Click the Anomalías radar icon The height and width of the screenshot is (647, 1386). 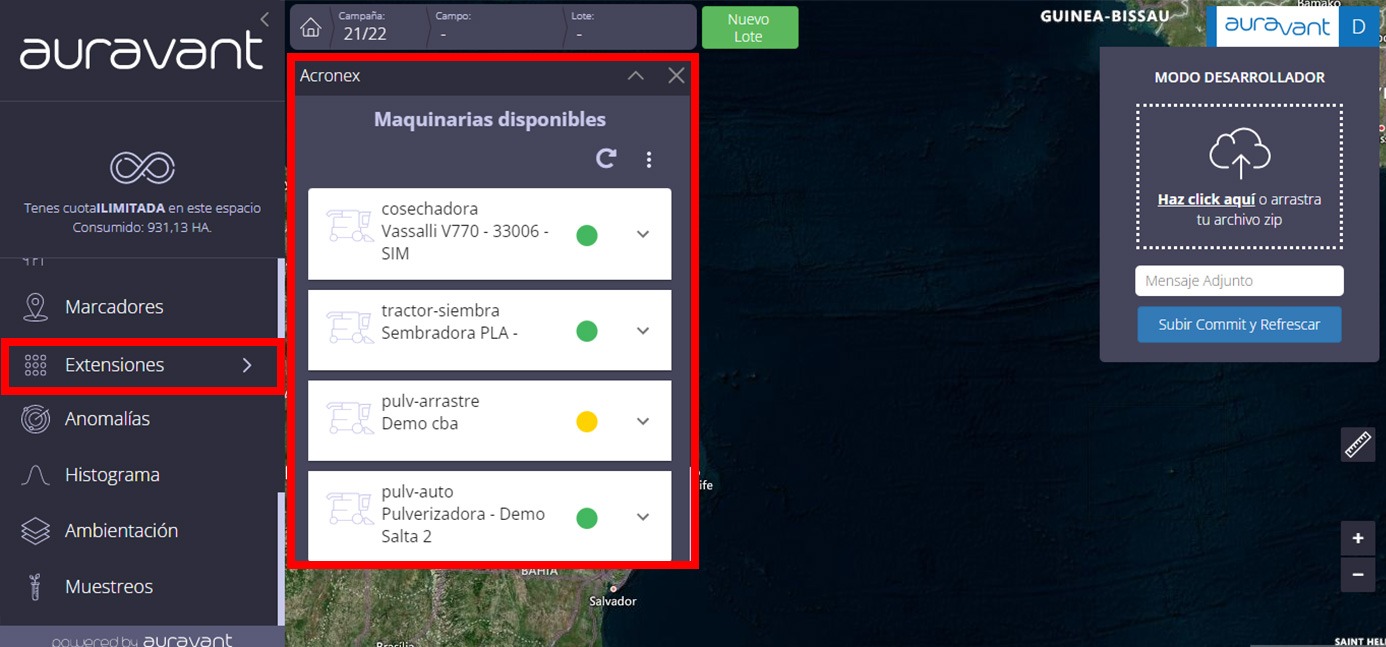click(x=36, y=419)
